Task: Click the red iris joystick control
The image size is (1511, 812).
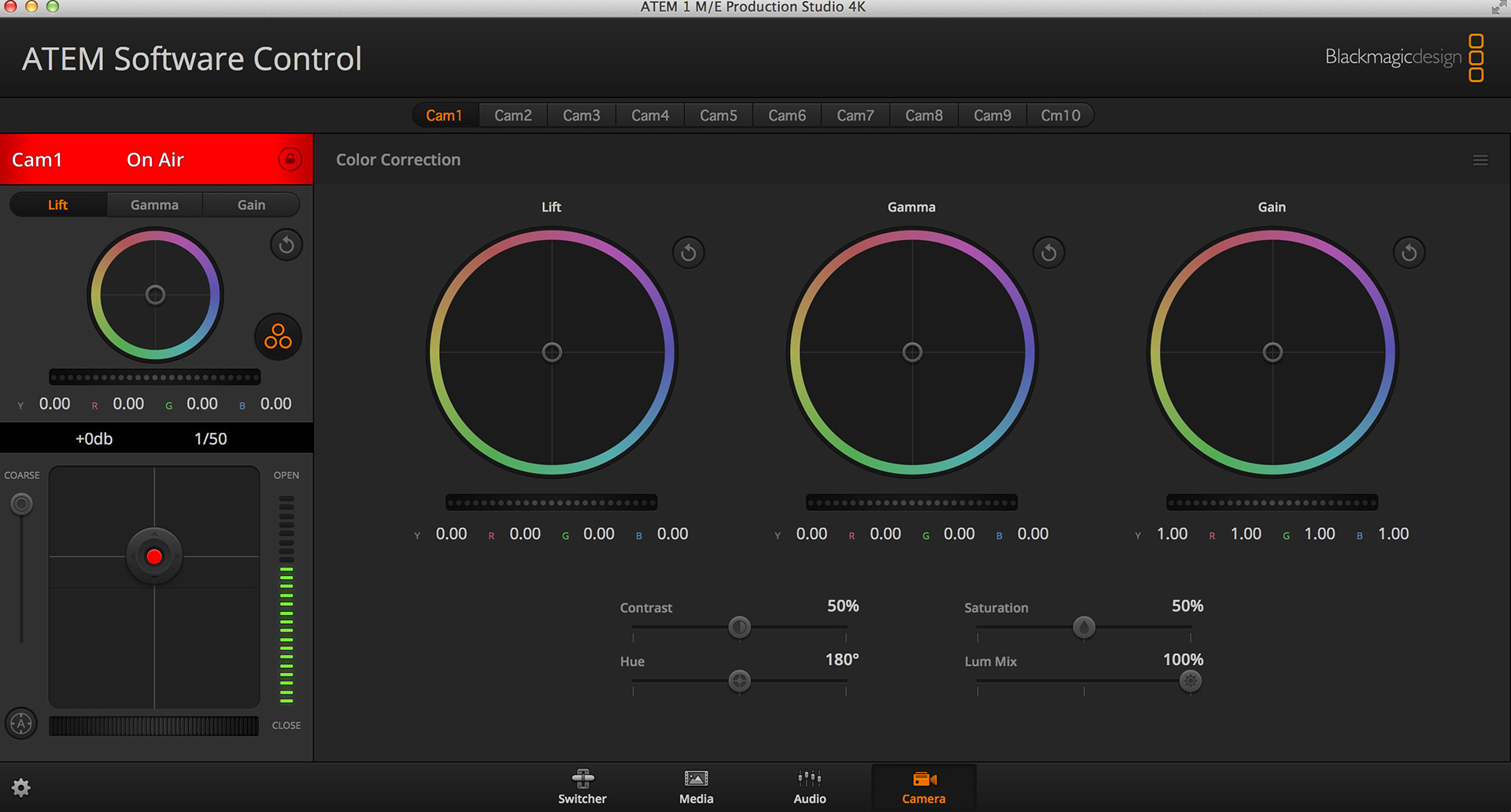Action: coord(154,555)
